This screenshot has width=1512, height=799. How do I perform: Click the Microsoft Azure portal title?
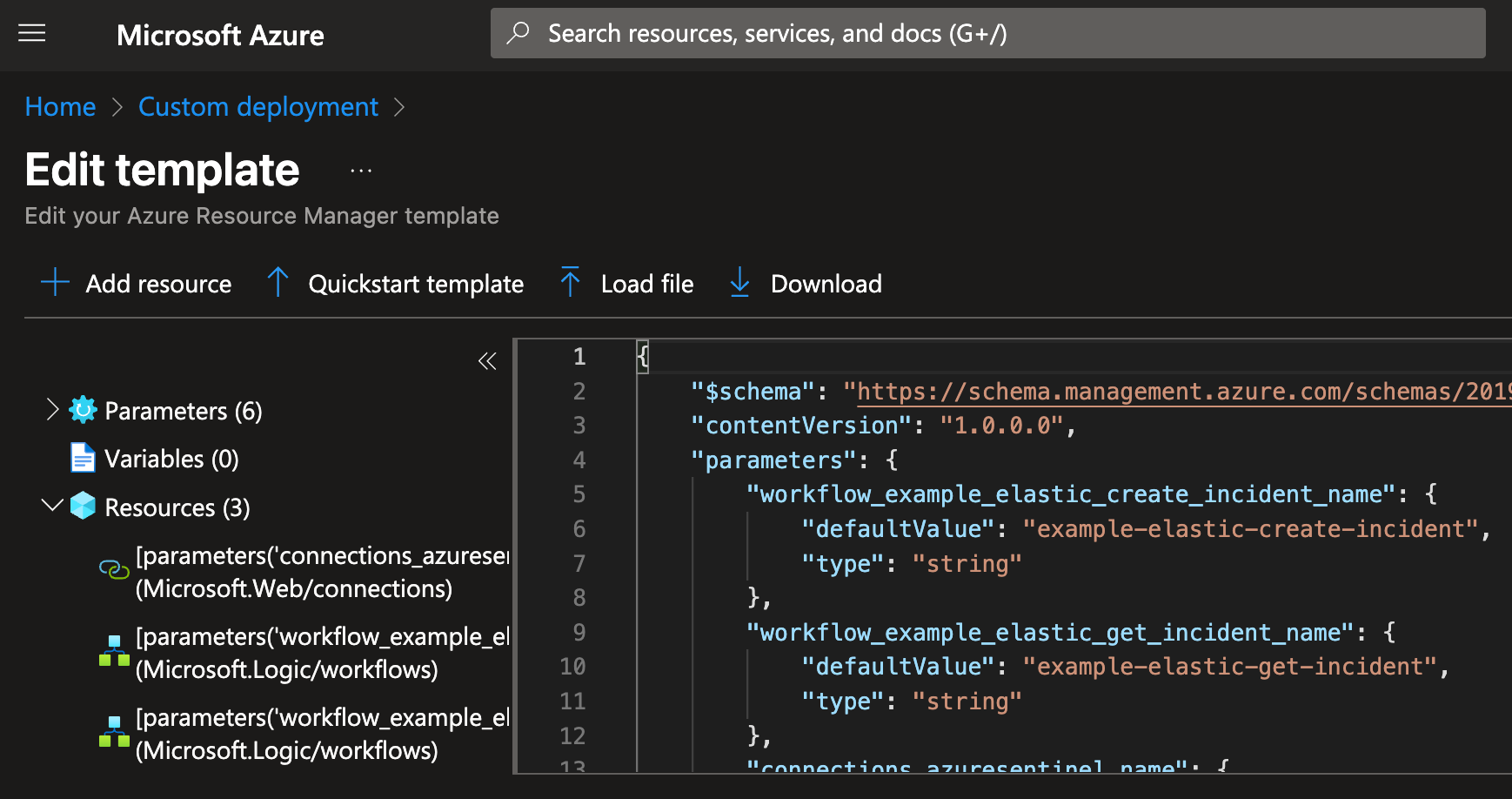pyautogui.click(x=220, y=35)
